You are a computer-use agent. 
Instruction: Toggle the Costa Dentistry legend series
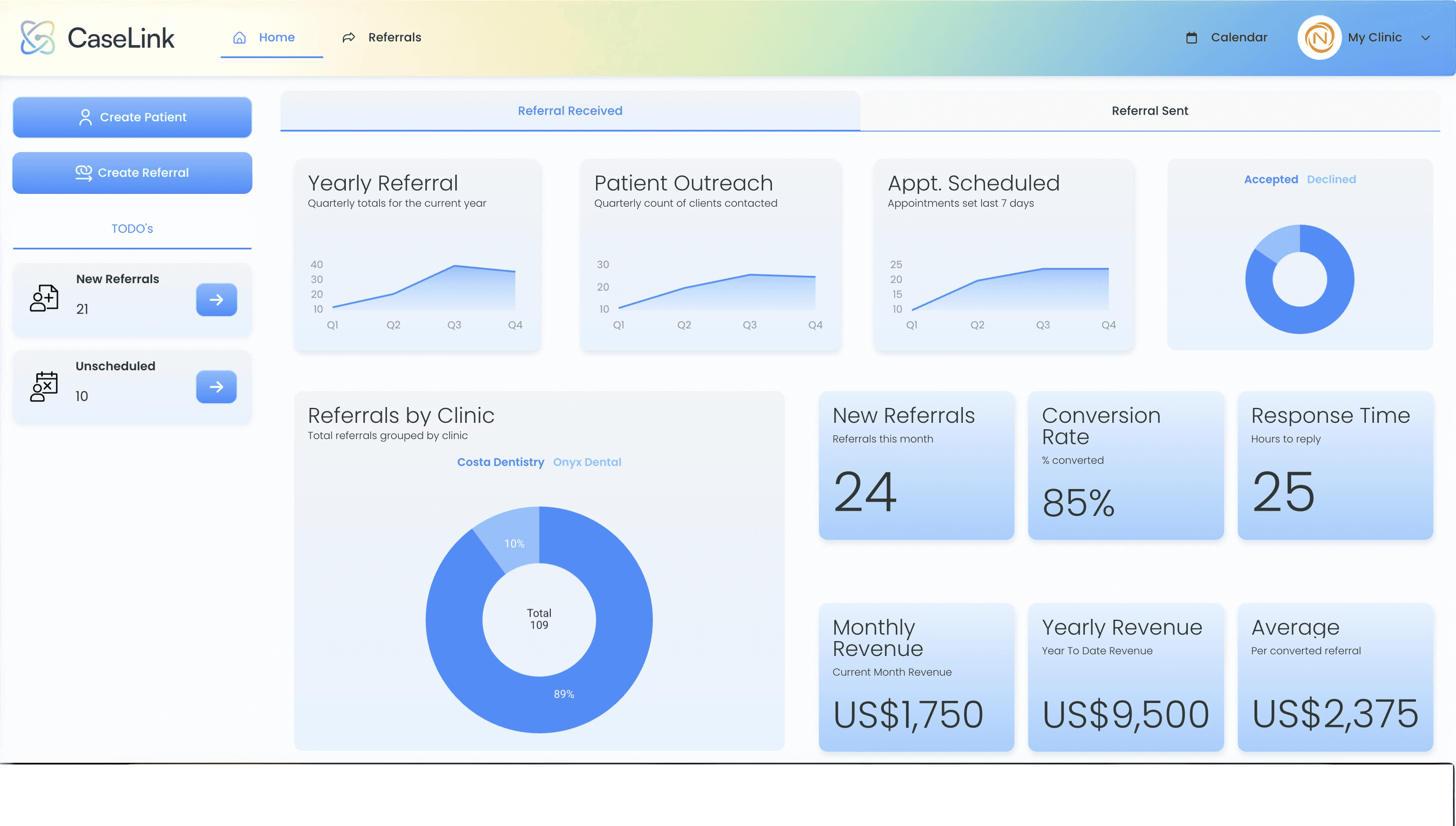coord(501,463)
